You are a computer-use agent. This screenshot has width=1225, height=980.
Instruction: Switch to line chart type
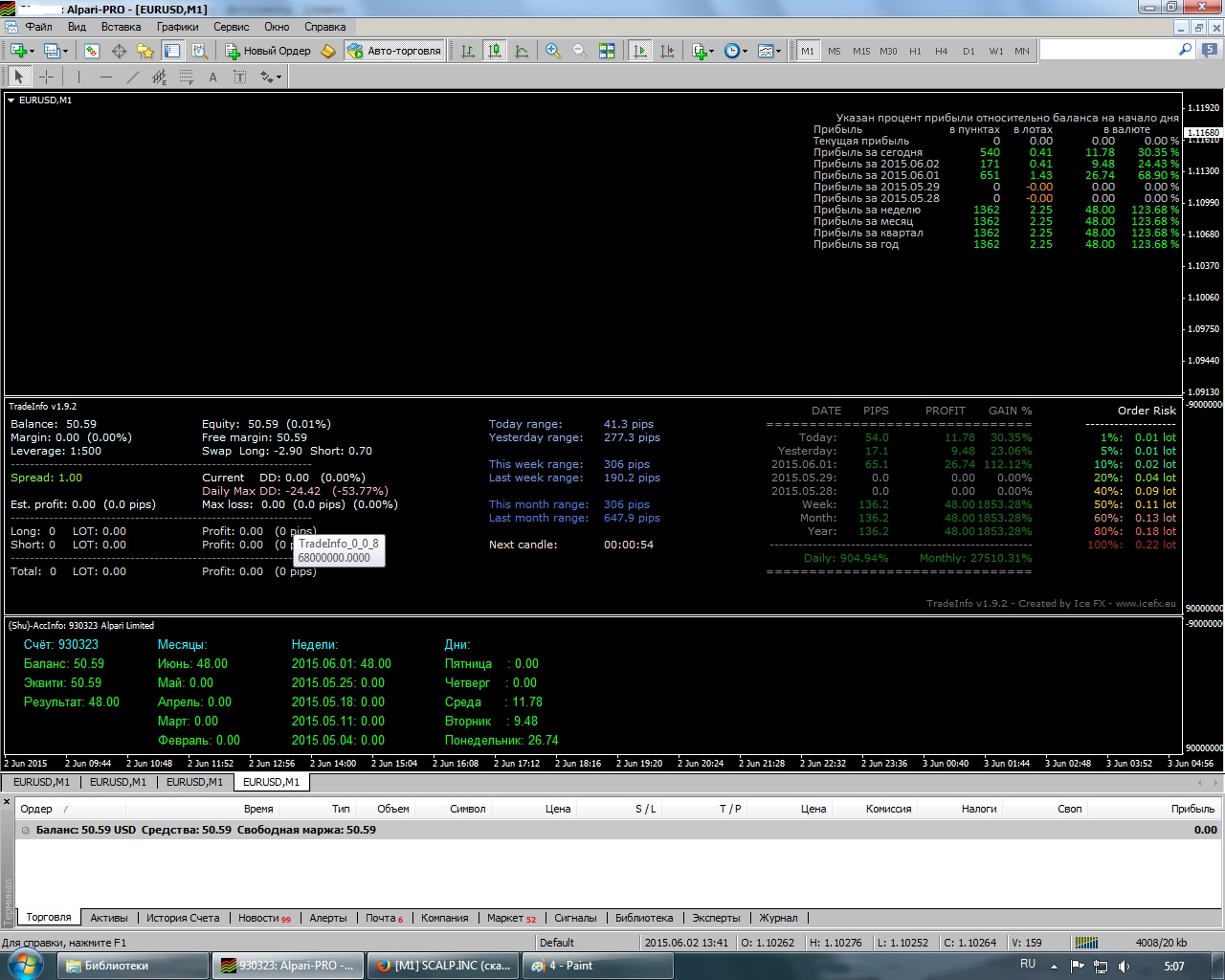click(522, 51)
